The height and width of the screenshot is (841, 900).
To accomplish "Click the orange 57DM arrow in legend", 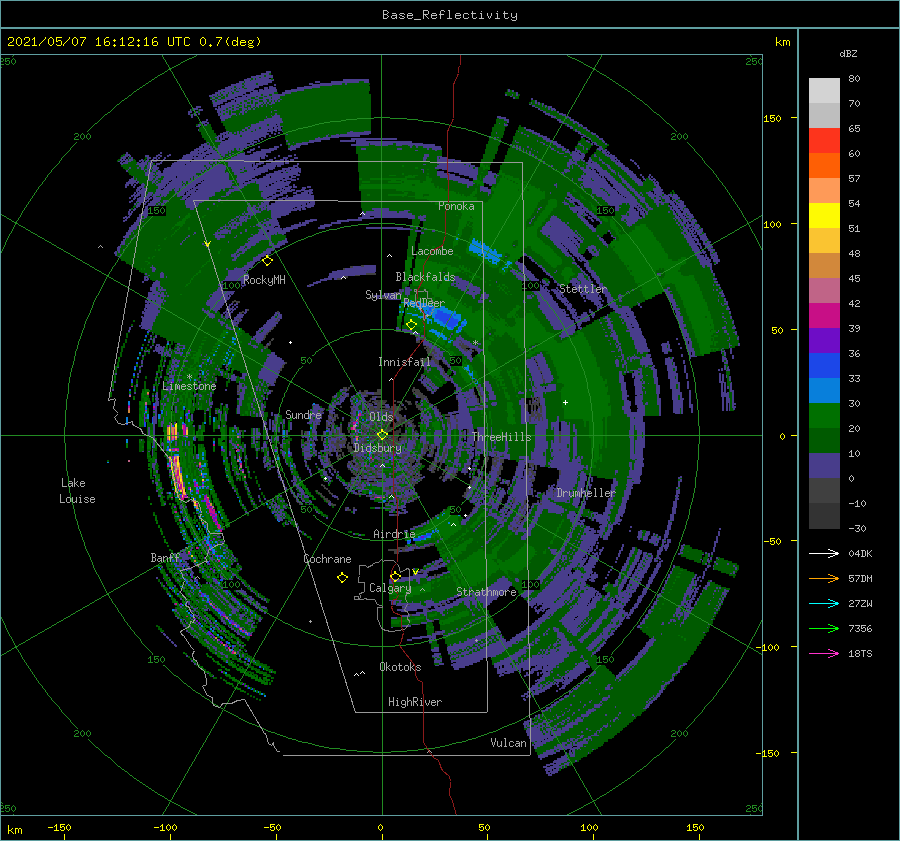I will coord(824,579).
